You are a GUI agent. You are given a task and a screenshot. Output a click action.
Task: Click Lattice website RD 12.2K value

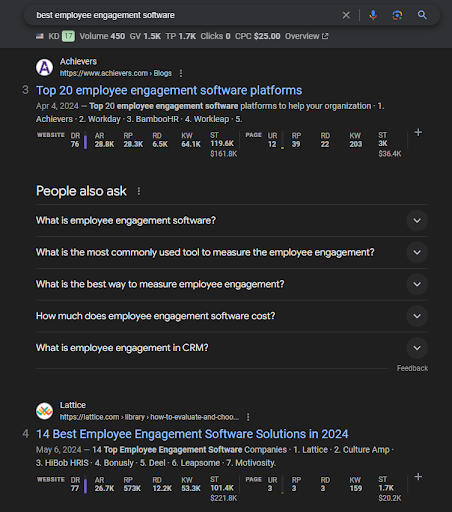click(x=162, y=488)
